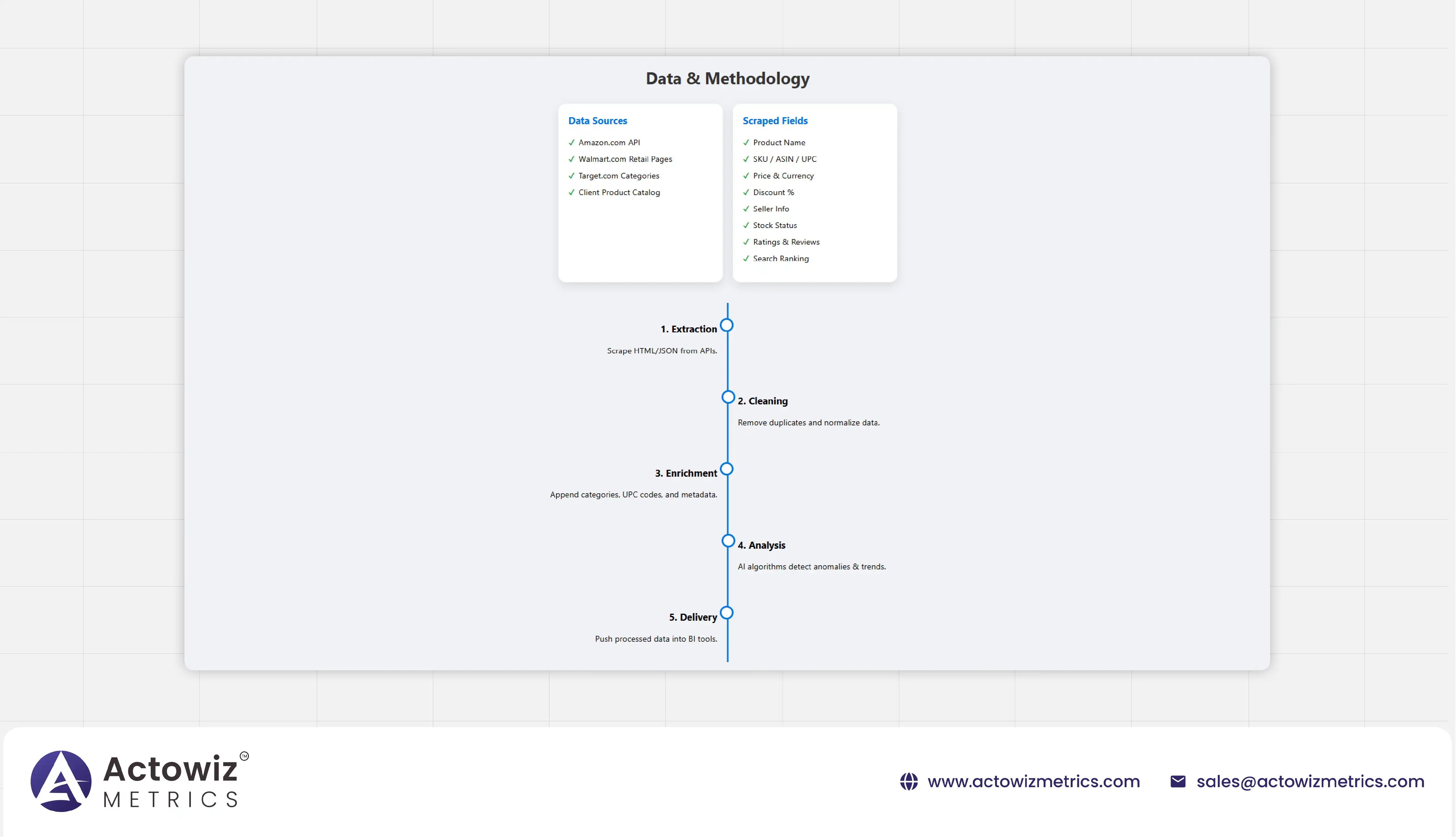Click checkmark next to Amazon.com API
Screen dimensions: 1456x837
(x=572, y=143)
